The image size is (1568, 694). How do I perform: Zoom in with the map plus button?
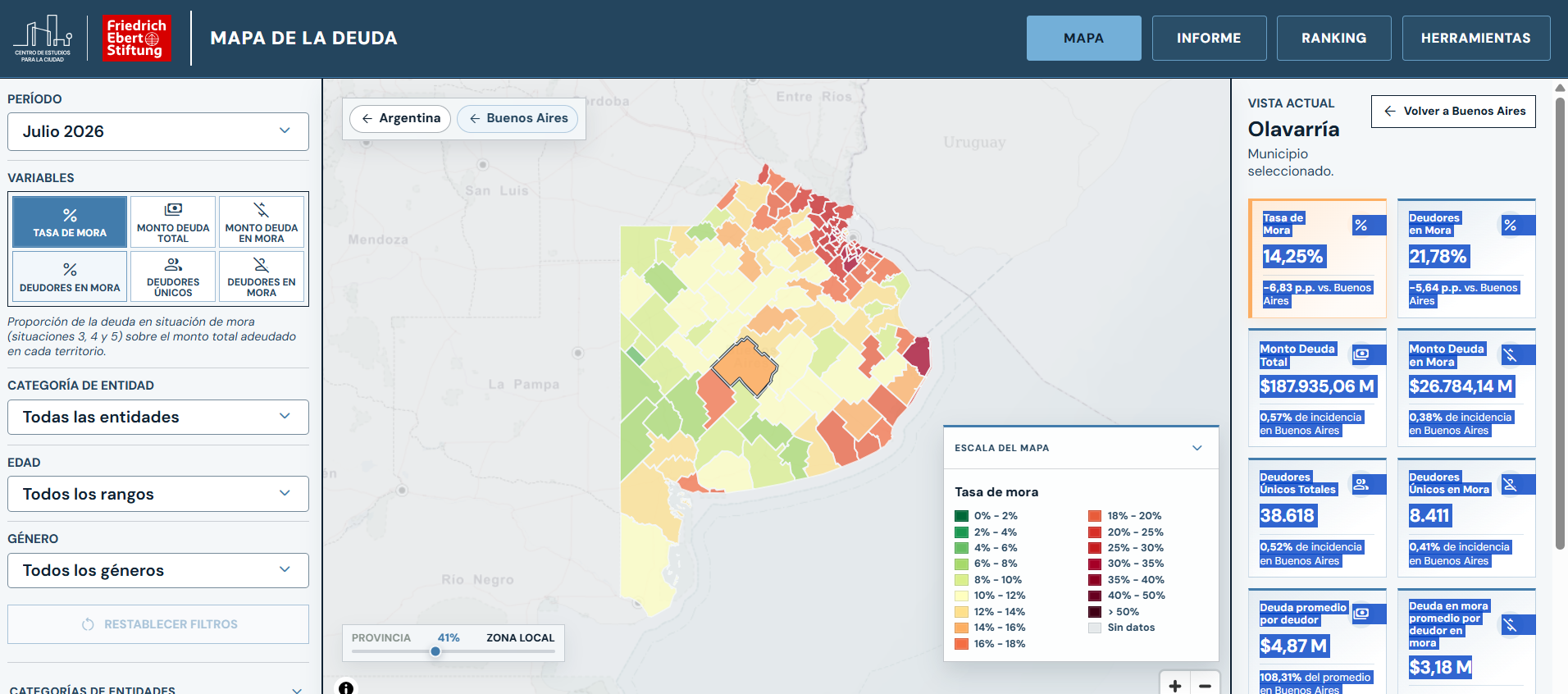click(x=1175, y=685)
